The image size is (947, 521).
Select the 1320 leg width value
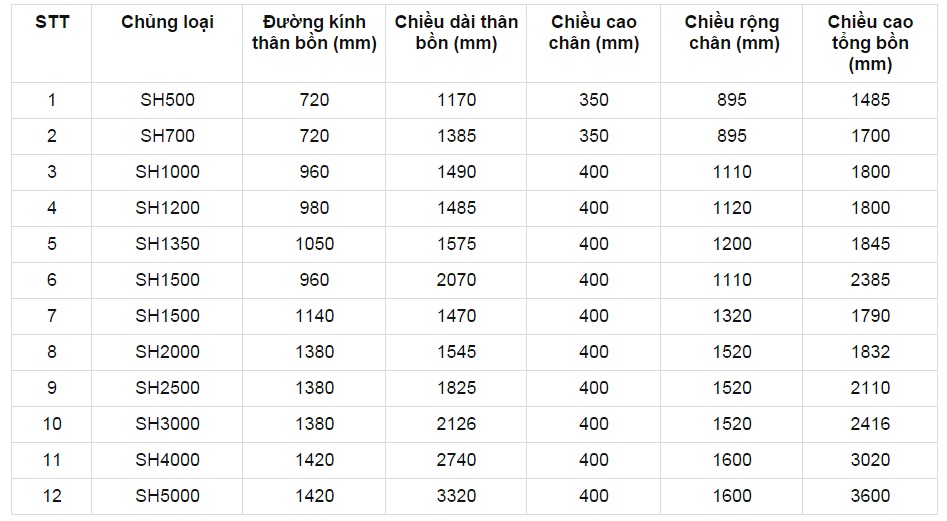[x=732, y=316]
